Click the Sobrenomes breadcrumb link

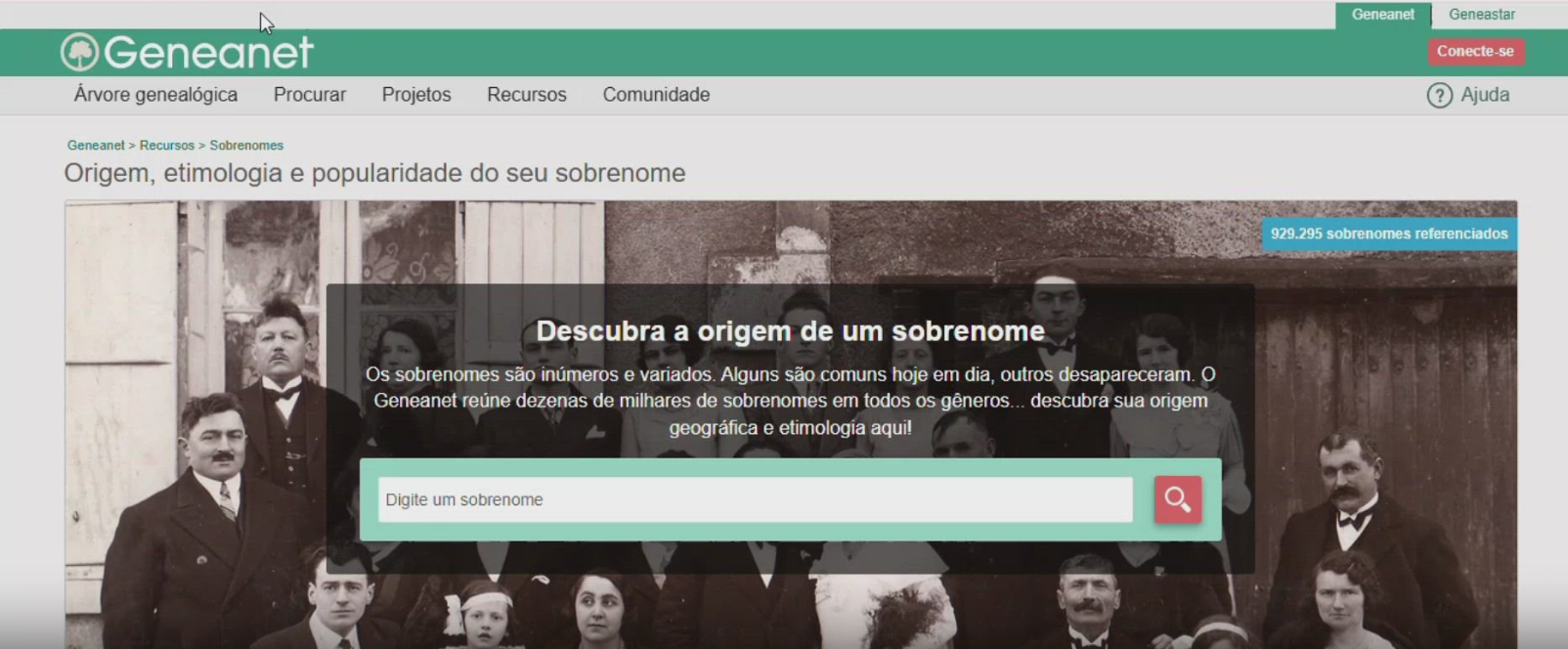click(x=246, y=145)
